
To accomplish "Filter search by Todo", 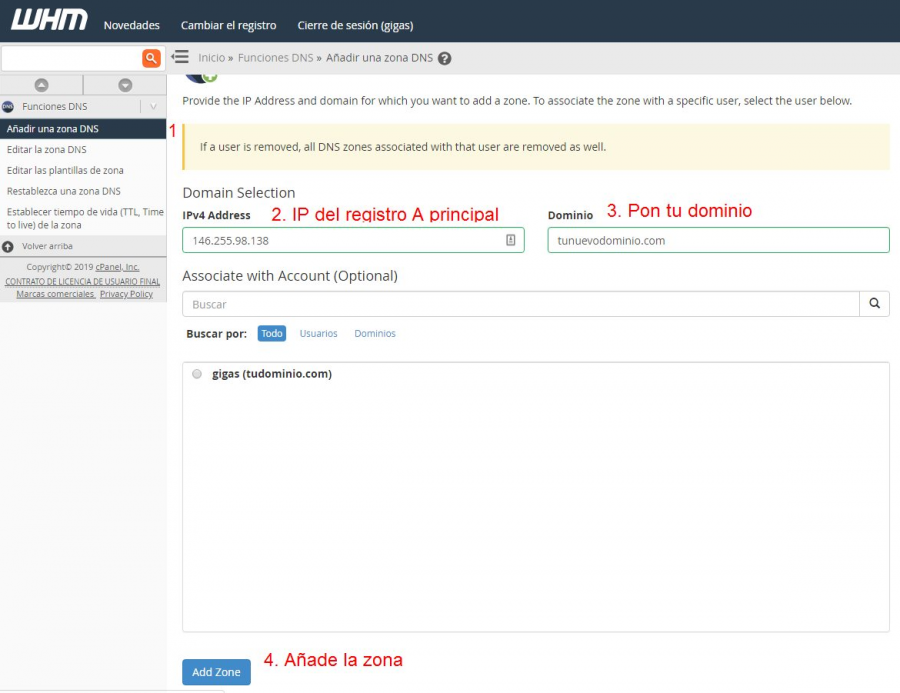I will (272, 333).
